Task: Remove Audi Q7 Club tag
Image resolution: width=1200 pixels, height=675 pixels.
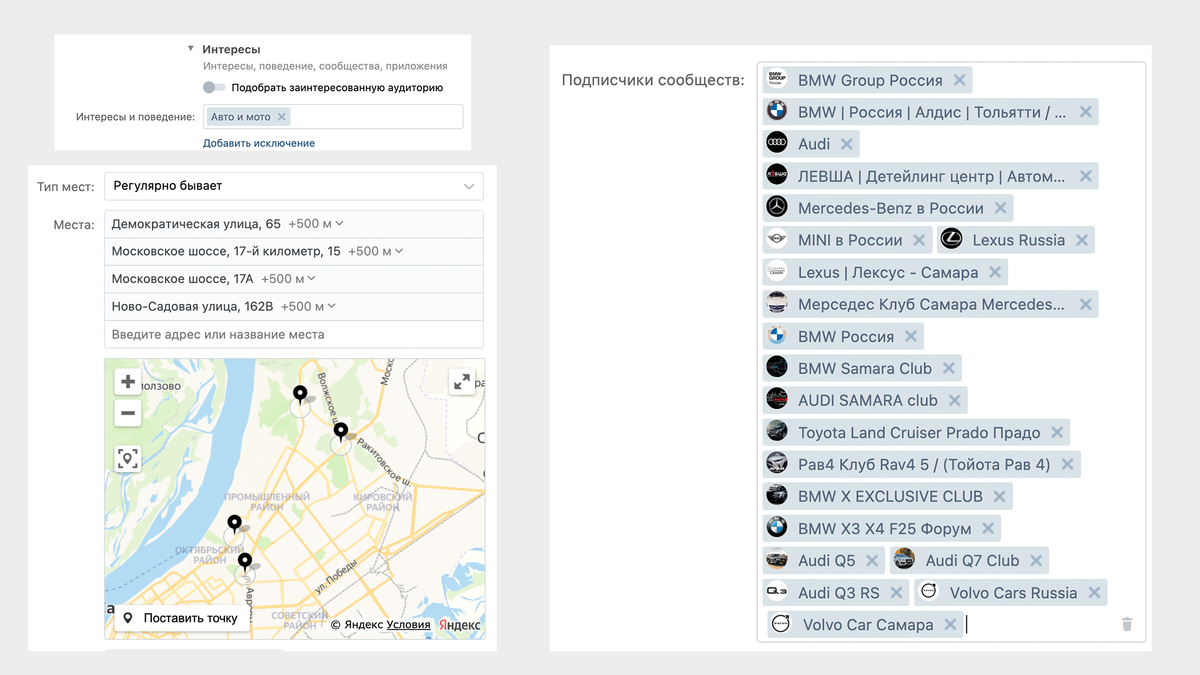Action: (1036, 560)
